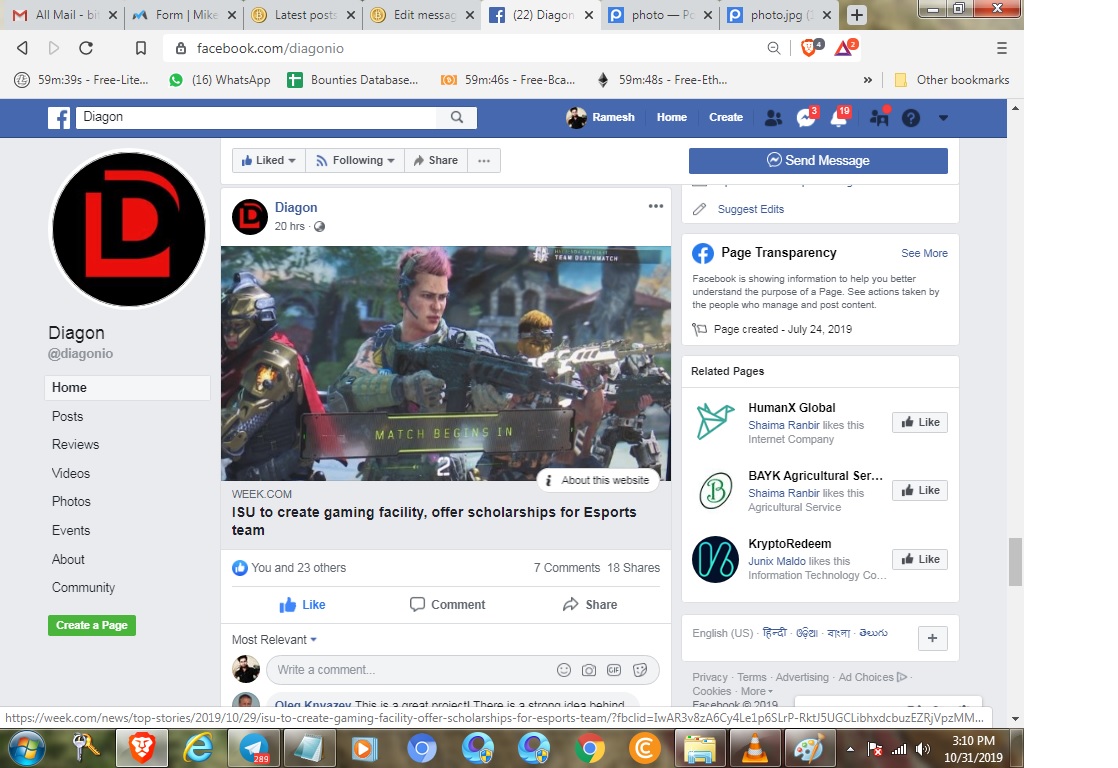Image resolution: width=1118 pixels, height=768 pixels.
Task: Open HumanX Global page logo
Action: pos(715,421)
